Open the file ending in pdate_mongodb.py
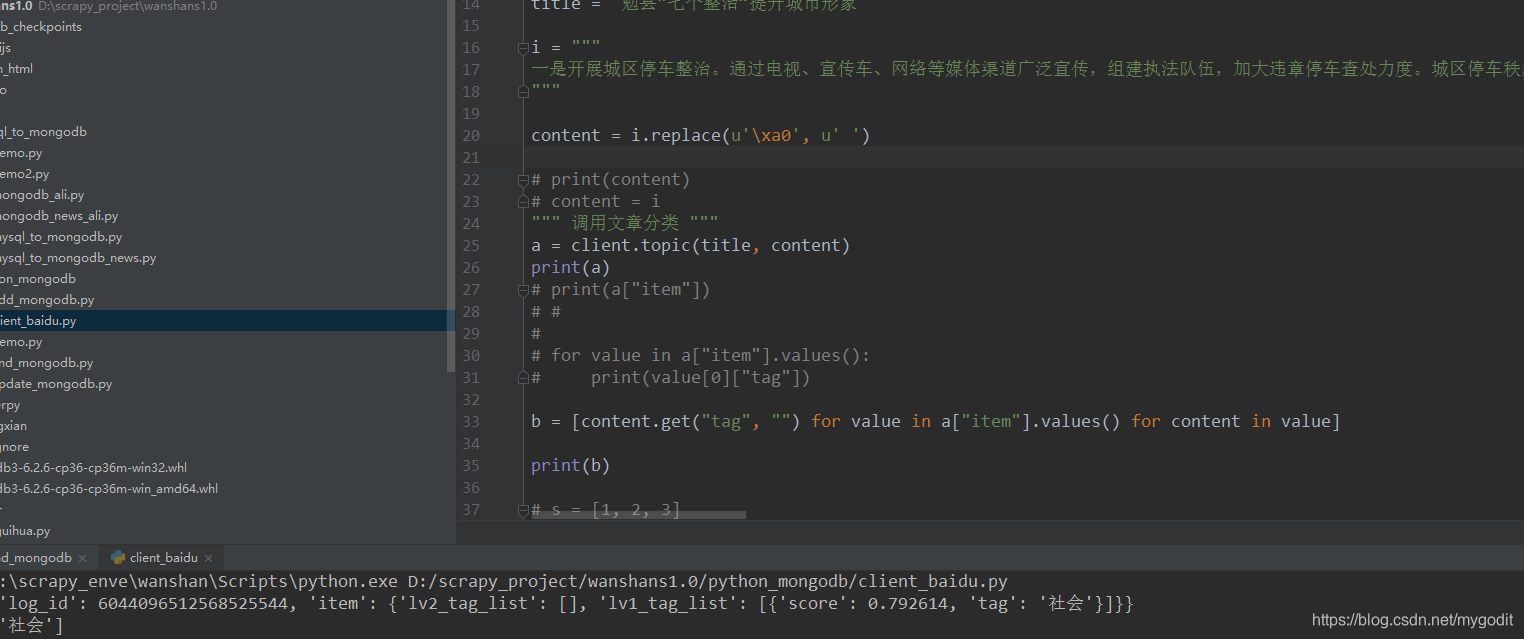 56,384
